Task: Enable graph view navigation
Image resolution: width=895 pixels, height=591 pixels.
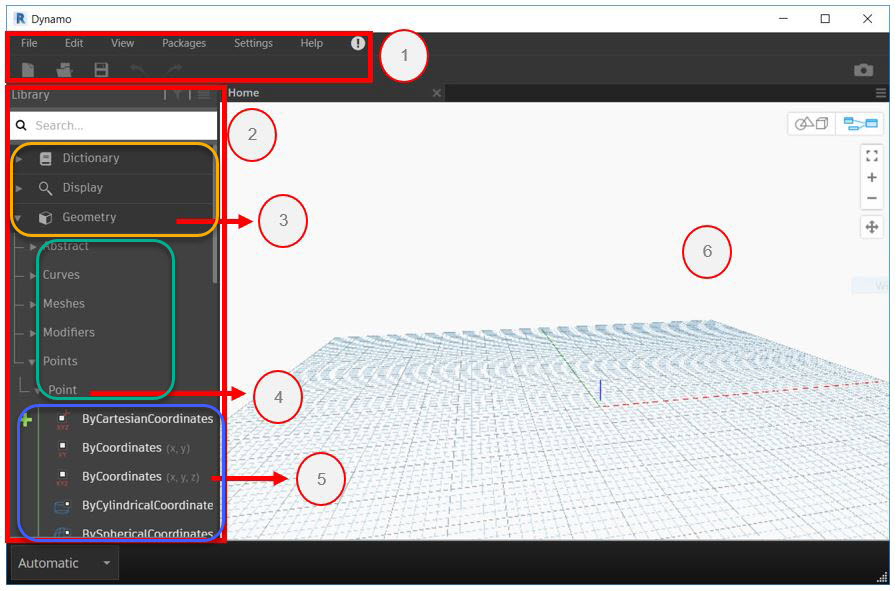Action: pos(861,123)
